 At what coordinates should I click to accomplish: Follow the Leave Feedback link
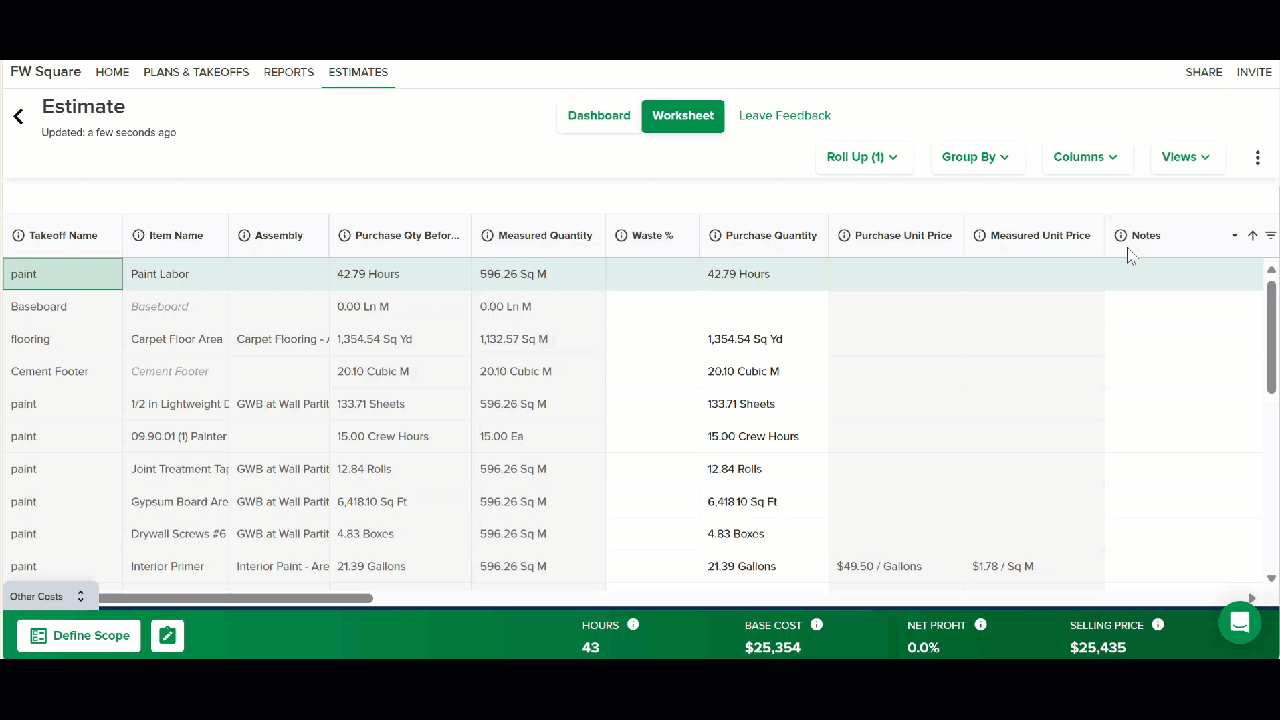pyautogui.click(x=785, y=116)
